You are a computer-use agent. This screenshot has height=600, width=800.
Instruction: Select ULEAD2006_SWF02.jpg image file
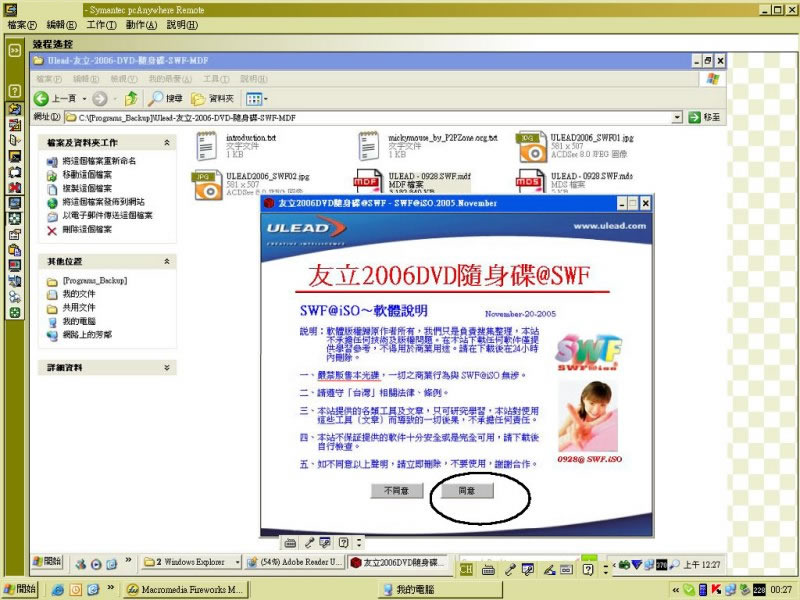click(x=207, y=185)
